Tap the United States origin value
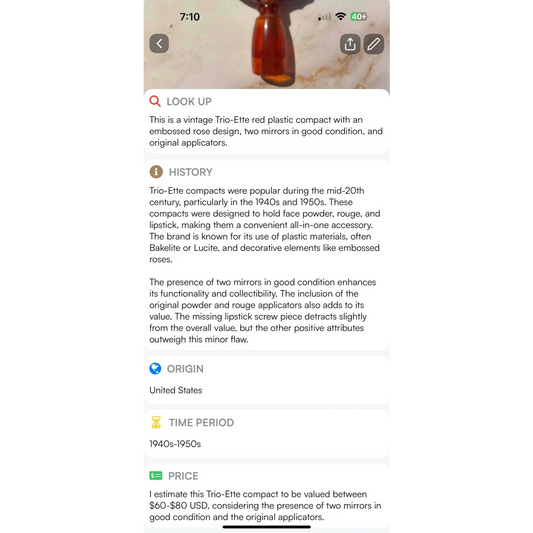 [x=176, y=390]
